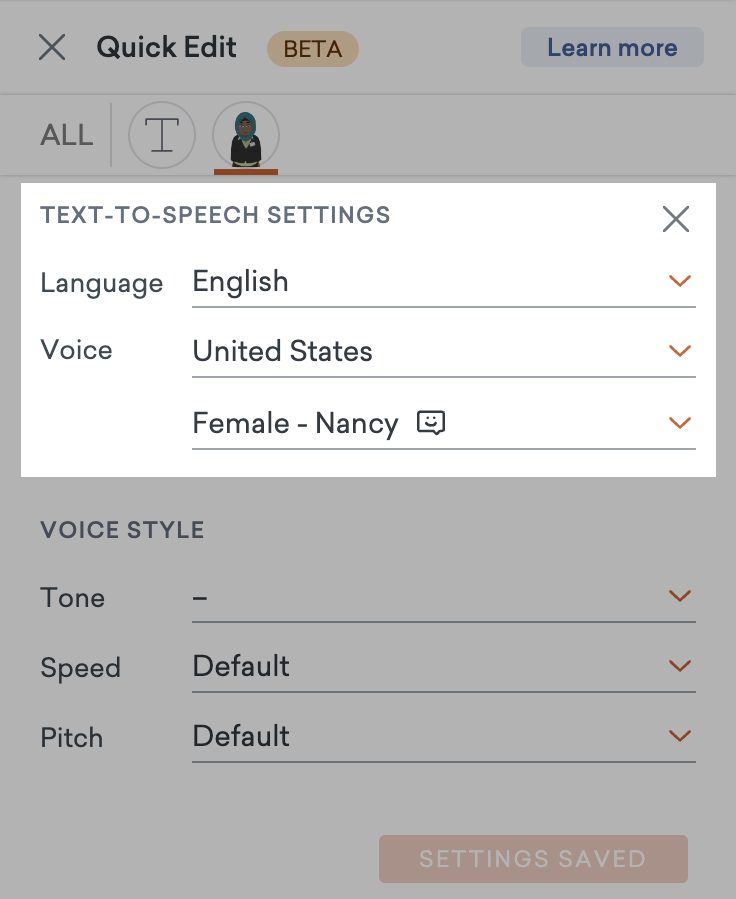The image size is (736, 899).
Task: Click the Female - Nancy chevron arrow
Action: [x=680, y=423]
